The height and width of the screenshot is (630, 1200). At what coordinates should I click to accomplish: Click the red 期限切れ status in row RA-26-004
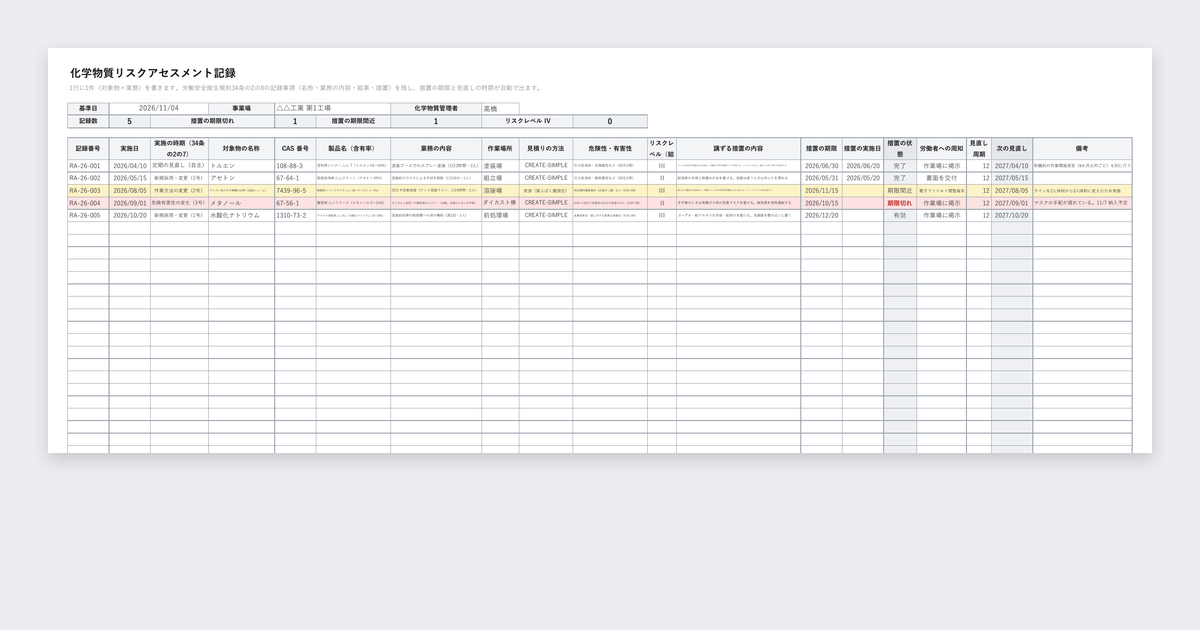[899, 203]
